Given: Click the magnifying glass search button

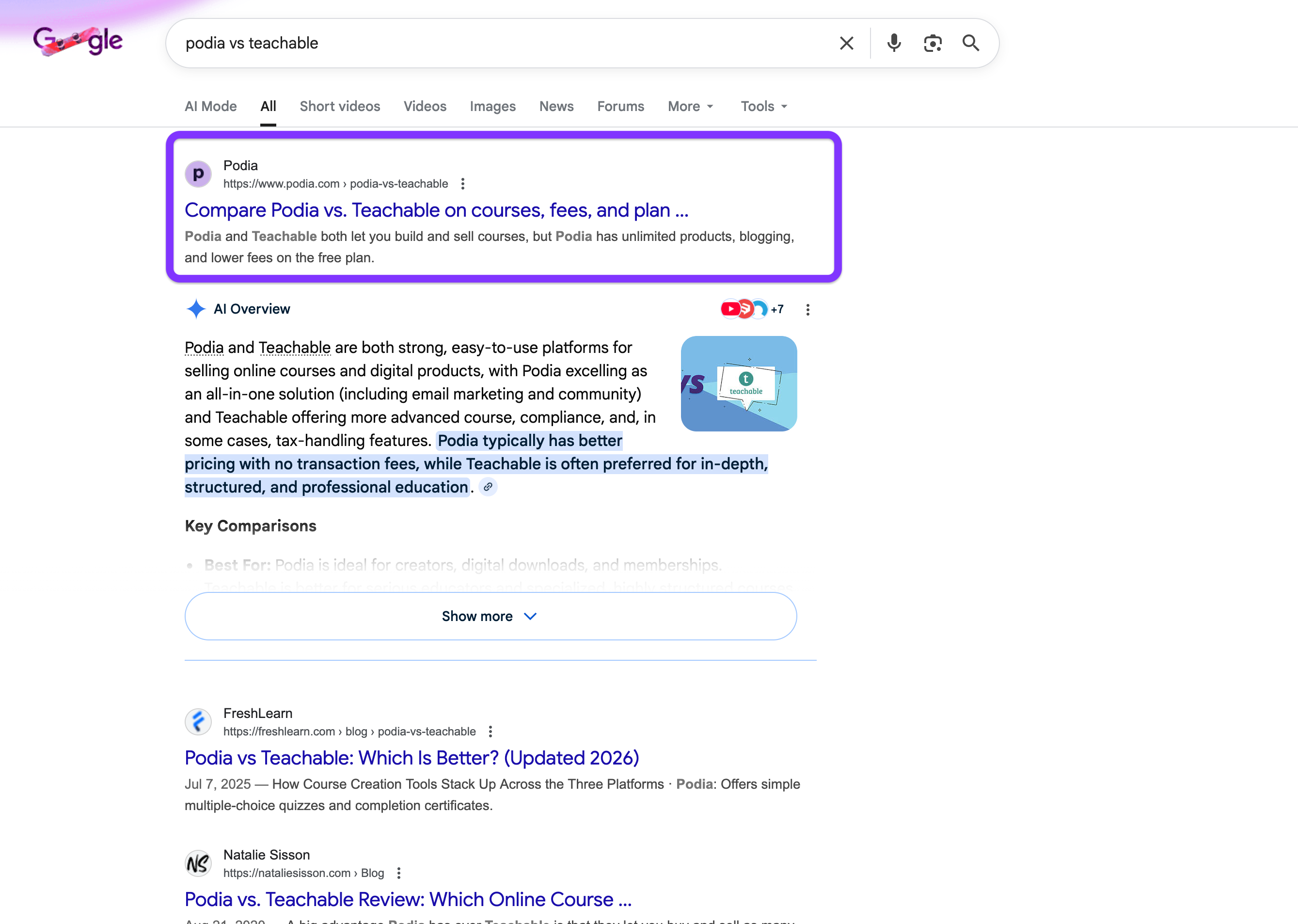Looking at the screenshot, I should click(970, 43).
